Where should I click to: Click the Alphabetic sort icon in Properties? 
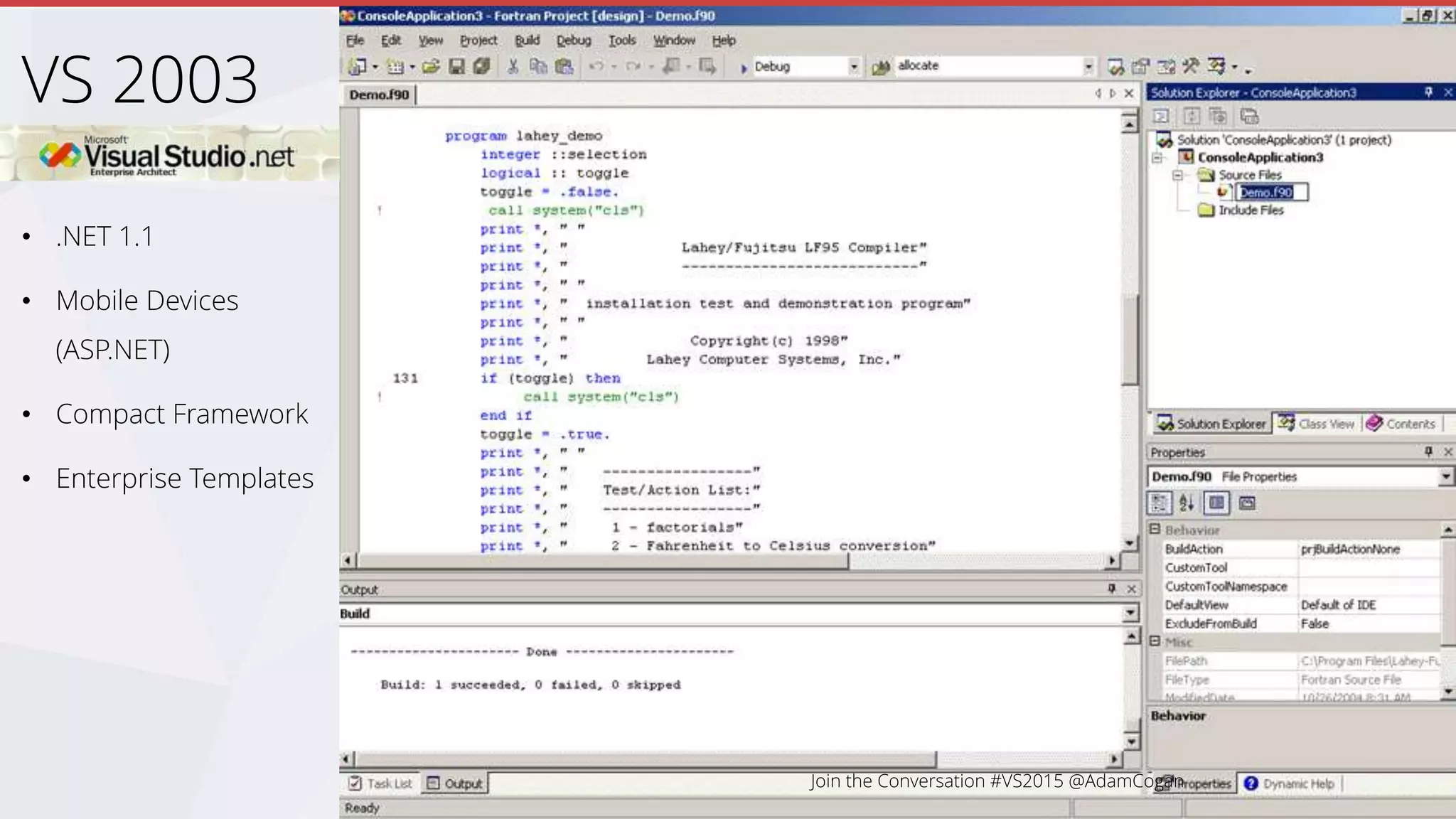point(1187,503)
